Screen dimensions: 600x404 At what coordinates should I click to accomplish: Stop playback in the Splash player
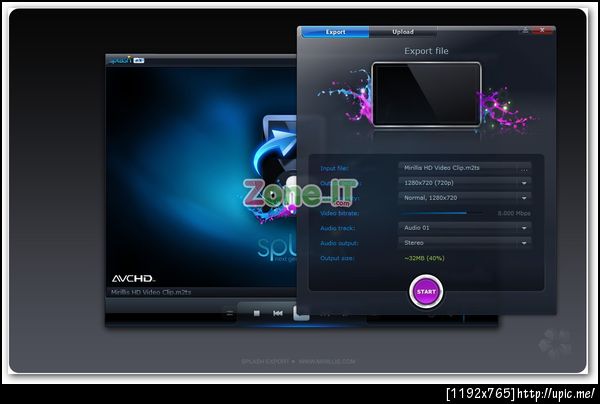pyautogui.click(x=257, y=313)
